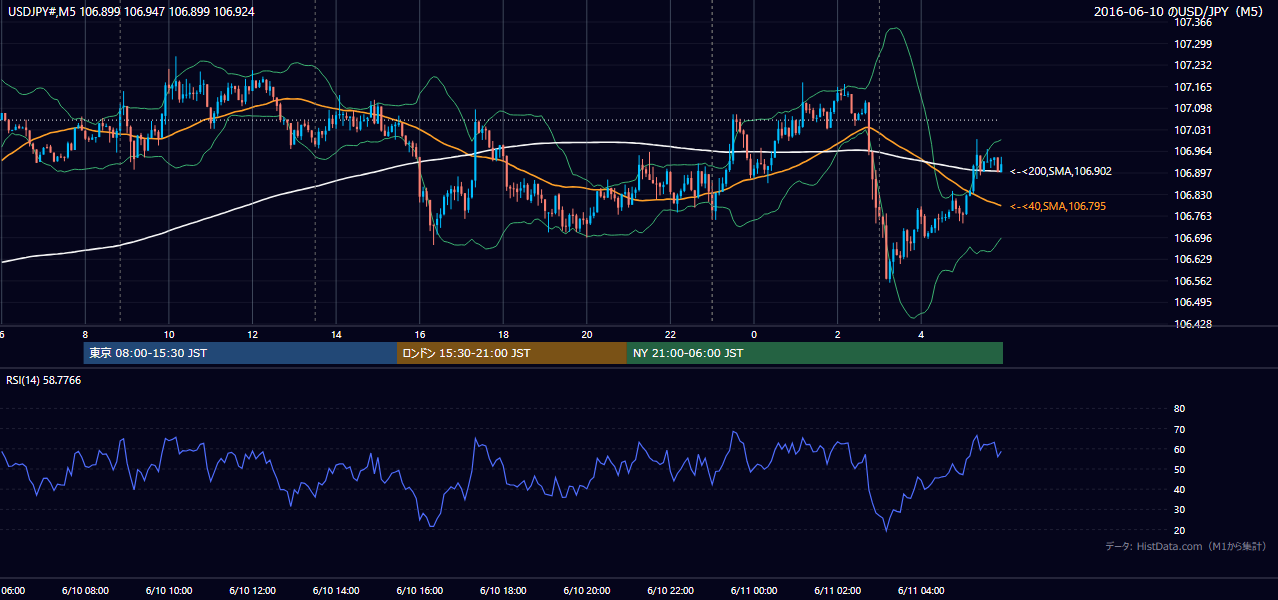Click the RSI(14) 58.7766 indicator label
Viewport: 1278px width, 600px height.
tap(44, 380)
